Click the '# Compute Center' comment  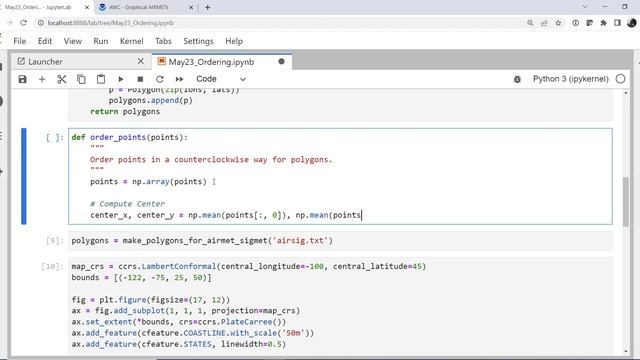[127, 204]
